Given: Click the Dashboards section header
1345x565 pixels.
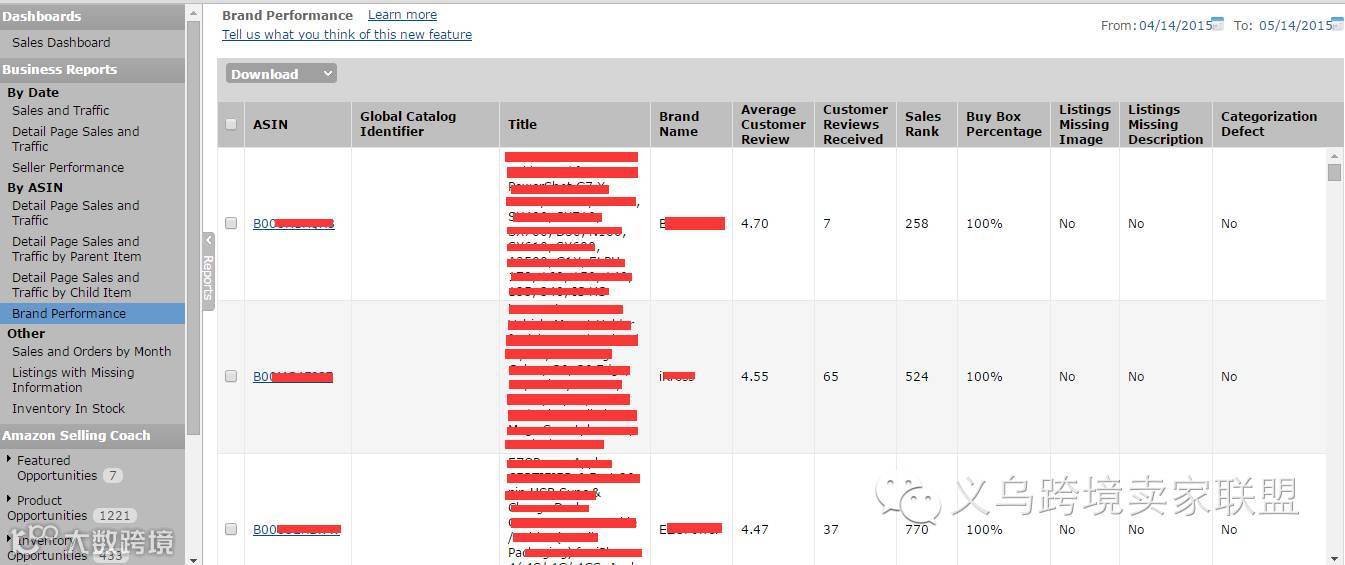Looking at the screenshot, I should tap(92, 16).
